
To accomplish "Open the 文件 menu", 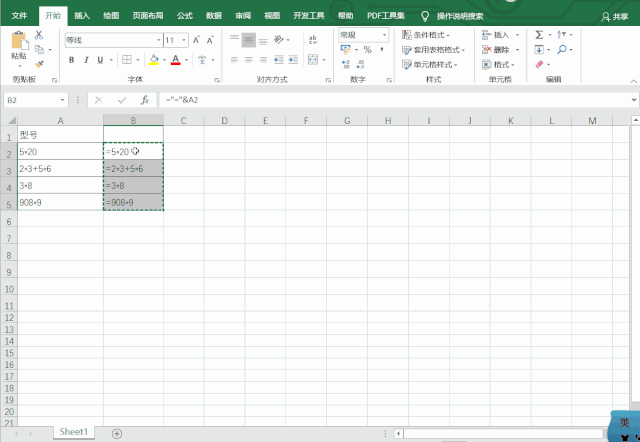I will click(x=19, y=16).
